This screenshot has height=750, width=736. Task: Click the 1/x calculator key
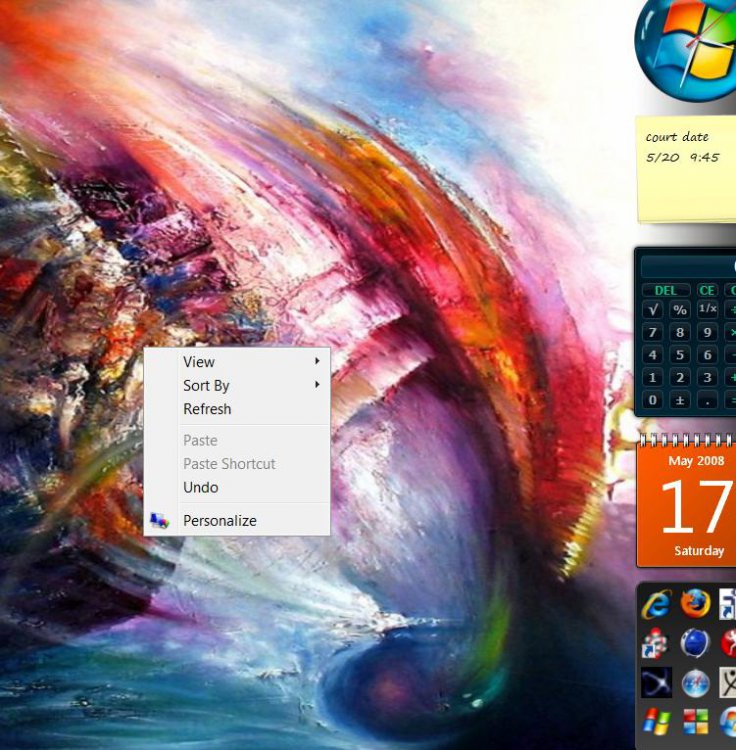tap(707, 309)
